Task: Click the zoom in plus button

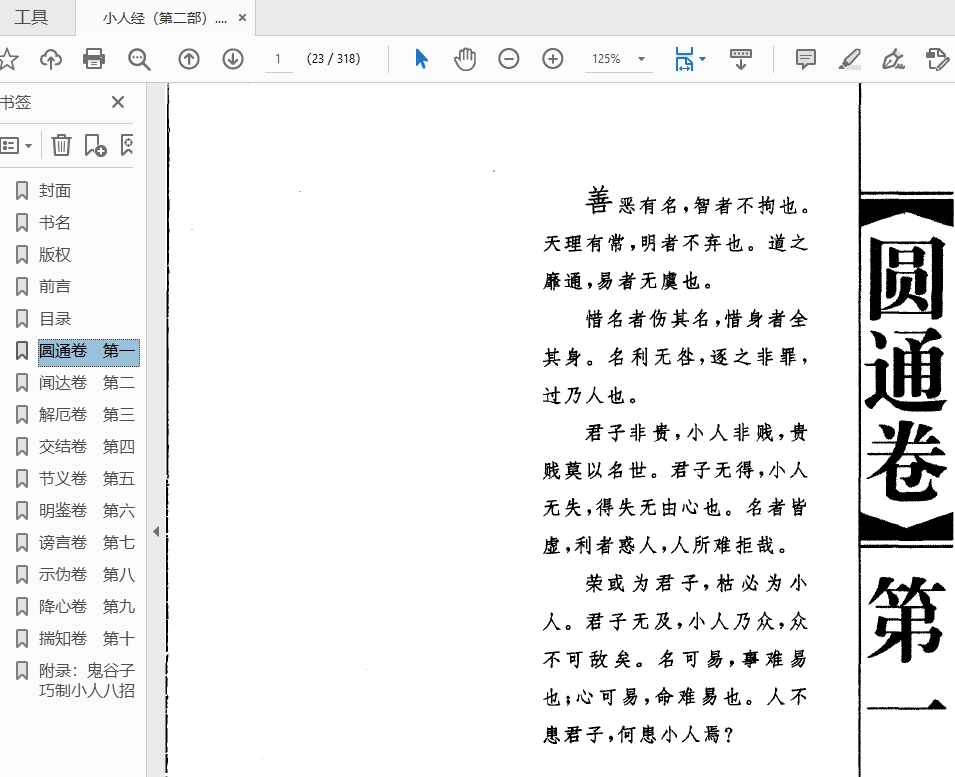Action: coord(553,59)
